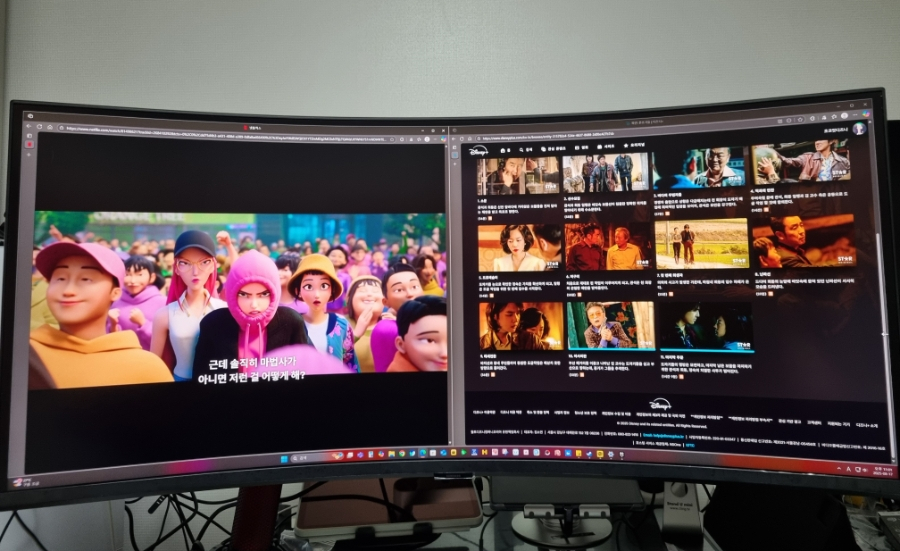Open Settings gear on the Windows taskbar
The image size is (900, 551).
(611, 455)
